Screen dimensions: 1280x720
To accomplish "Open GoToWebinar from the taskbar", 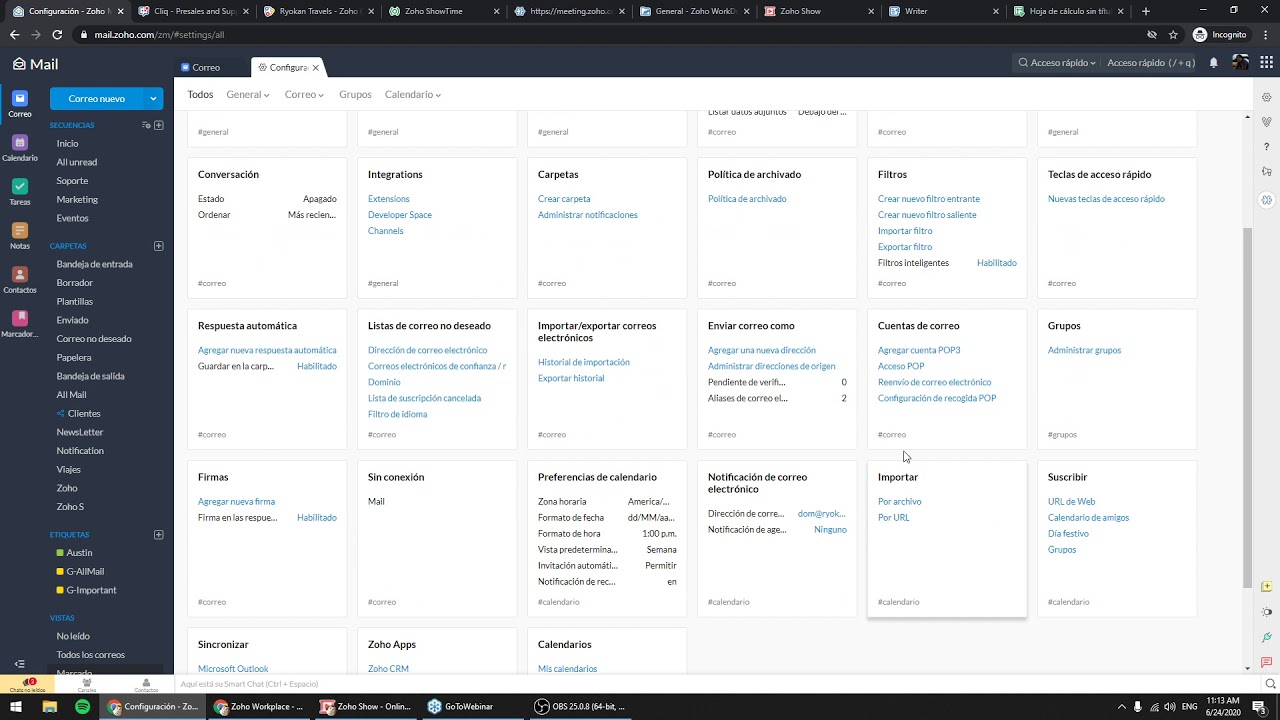I will pos(461,707).
